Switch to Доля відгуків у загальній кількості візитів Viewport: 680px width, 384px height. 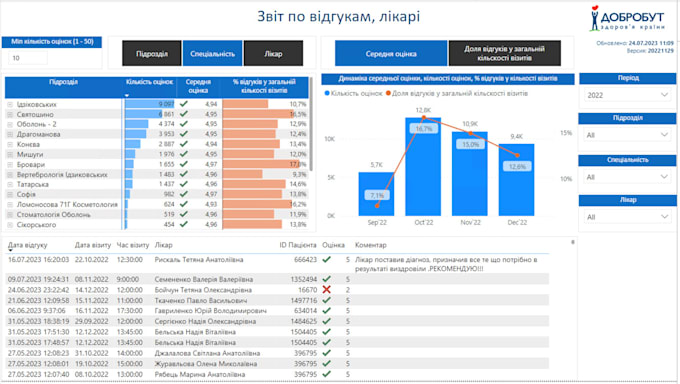coord(504,53)
